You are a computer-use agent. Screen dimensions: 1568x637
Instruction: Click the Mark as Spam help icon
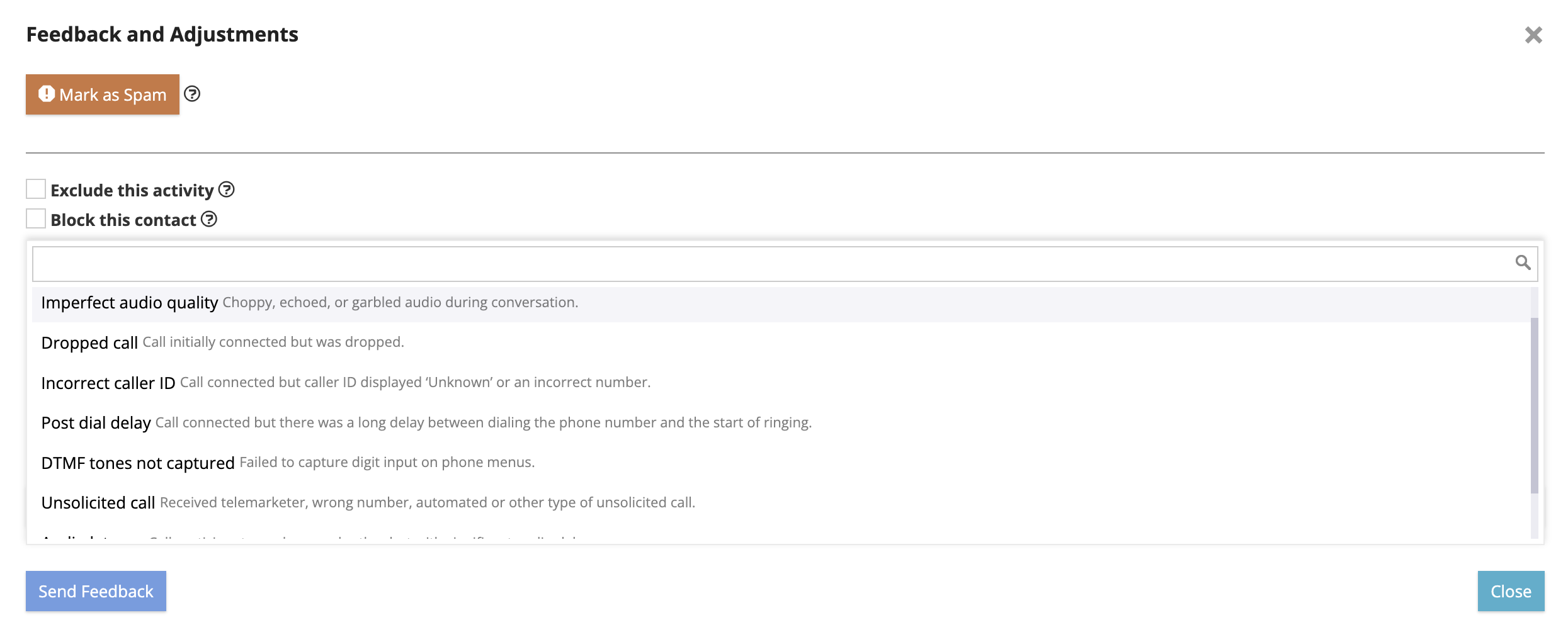pyautogui.click(x=192, y=94)
